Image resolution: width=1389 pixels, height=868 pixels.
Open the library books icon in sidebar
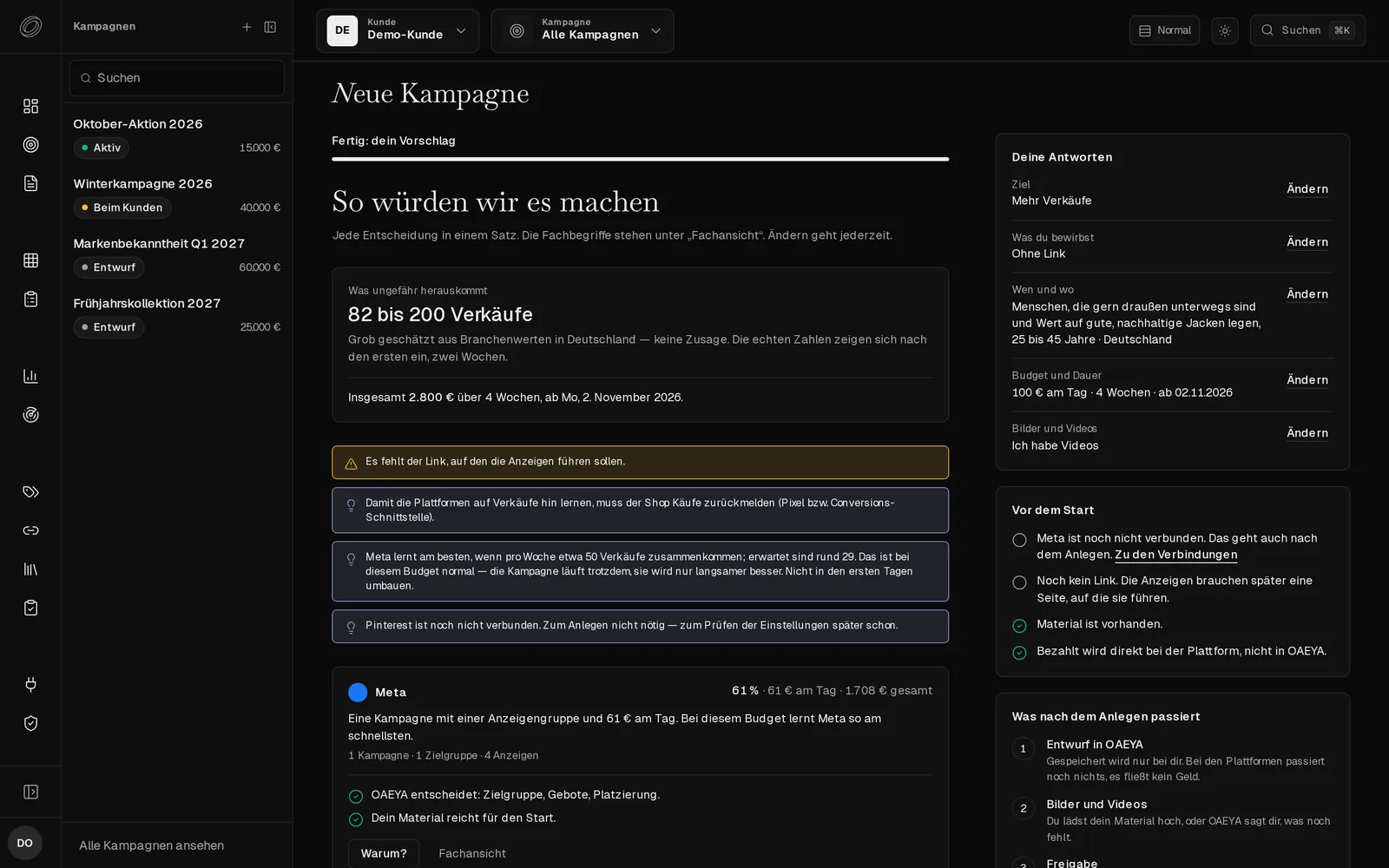30,569
